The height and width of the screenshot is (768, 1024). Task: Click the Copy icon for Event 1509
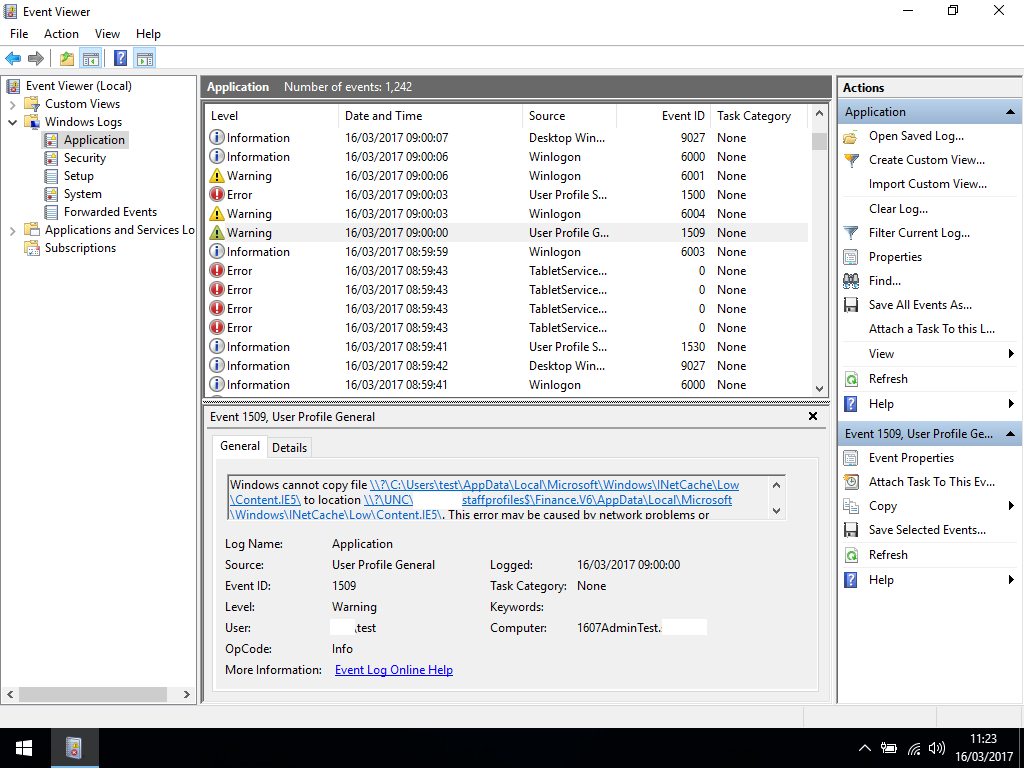[x=849, y=506]
